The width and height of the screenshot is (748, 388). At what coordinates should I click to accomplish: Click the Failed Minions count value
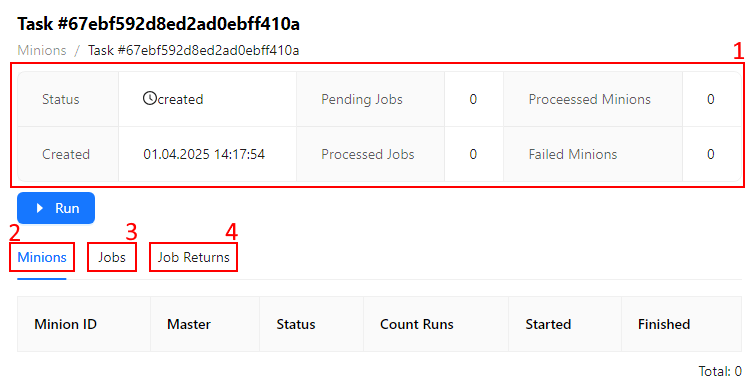pyautogui.click(x=710, y=154)
